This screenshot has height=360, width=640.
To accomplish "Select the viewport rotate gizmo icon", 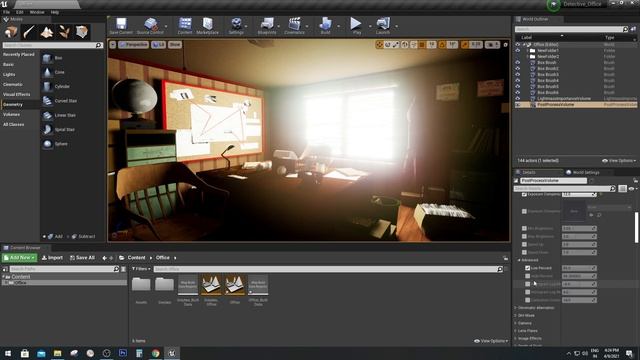I will (x=387, y=44).
